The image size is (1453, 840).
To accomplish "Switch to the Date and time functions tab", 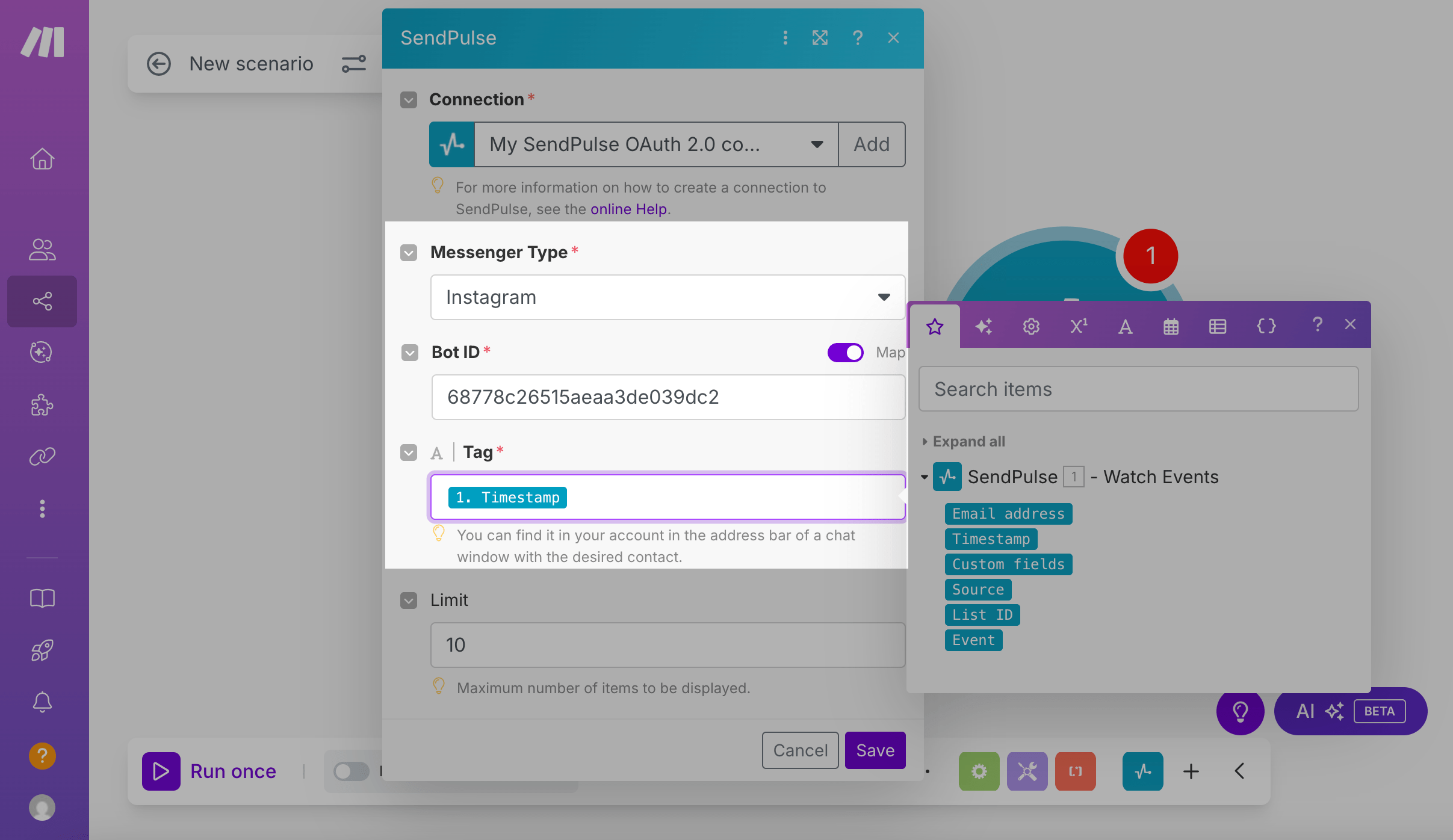I will (1171, 327).
